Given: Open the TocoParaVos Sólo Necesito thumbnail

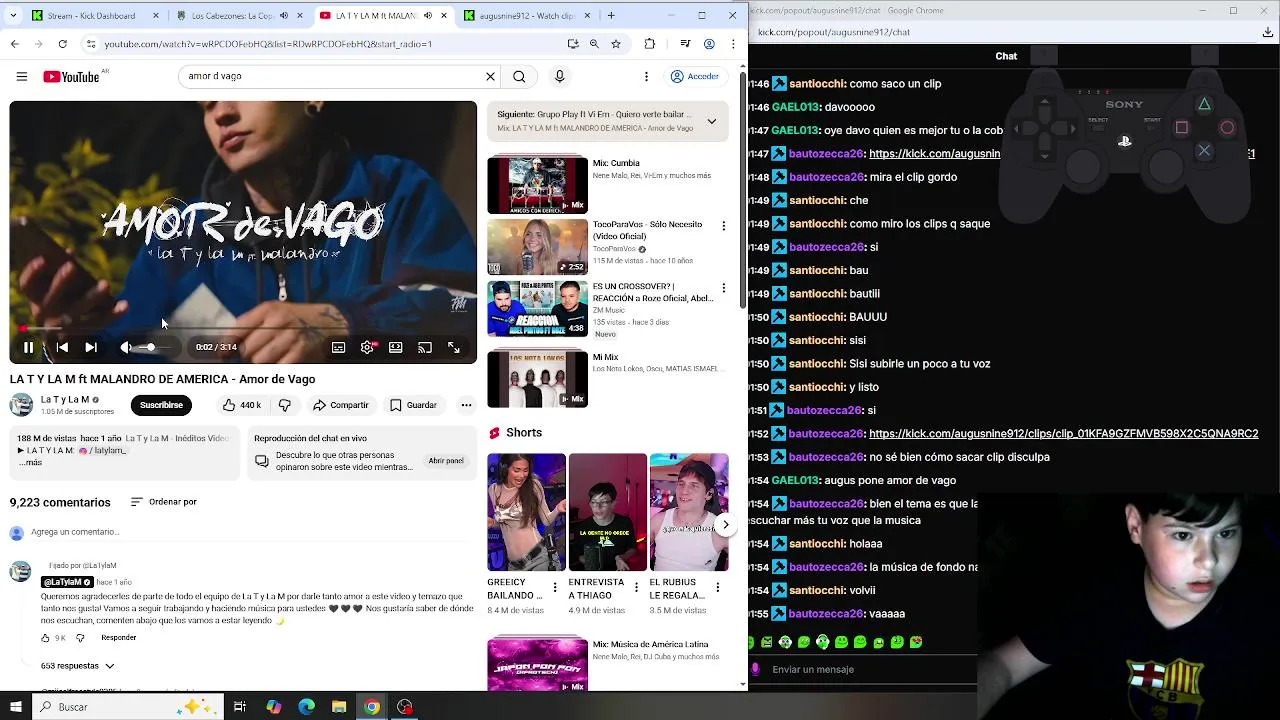Looking at the screenshot, I should [537, 247].
